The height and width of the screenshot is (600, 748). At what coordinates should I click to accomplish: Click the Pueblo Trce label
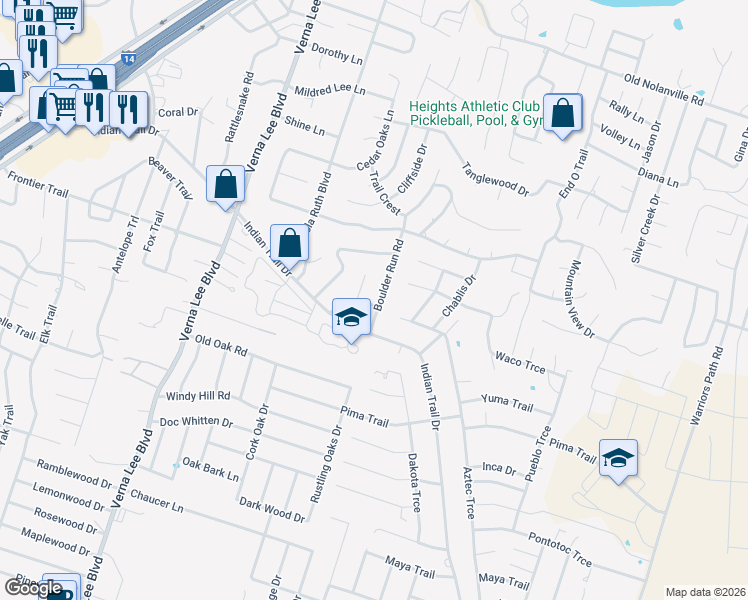(538, 454)
